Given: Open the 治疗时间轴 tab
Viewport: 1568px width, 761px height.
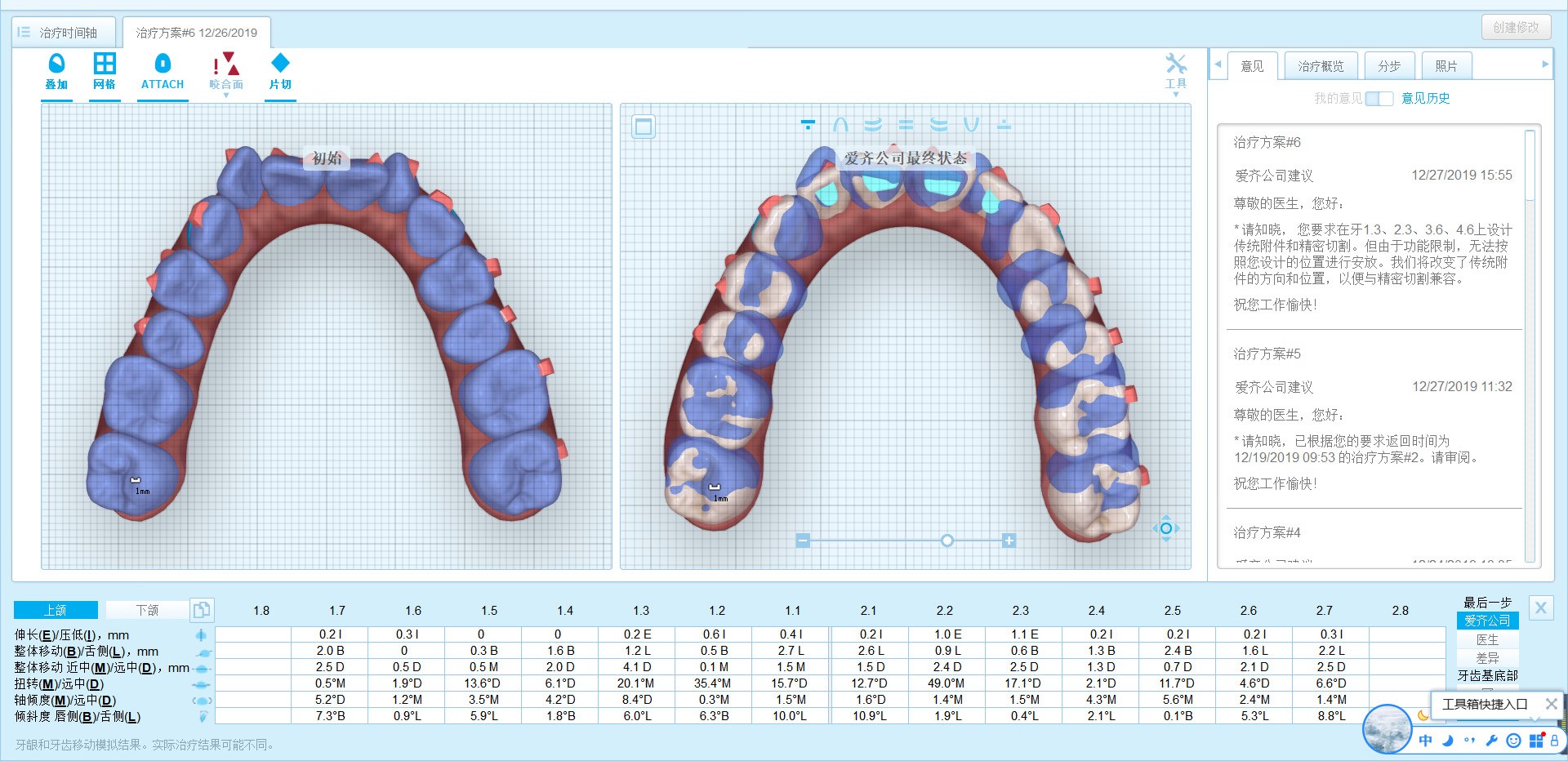Looking at the screenshot, I should pos(64,33).
